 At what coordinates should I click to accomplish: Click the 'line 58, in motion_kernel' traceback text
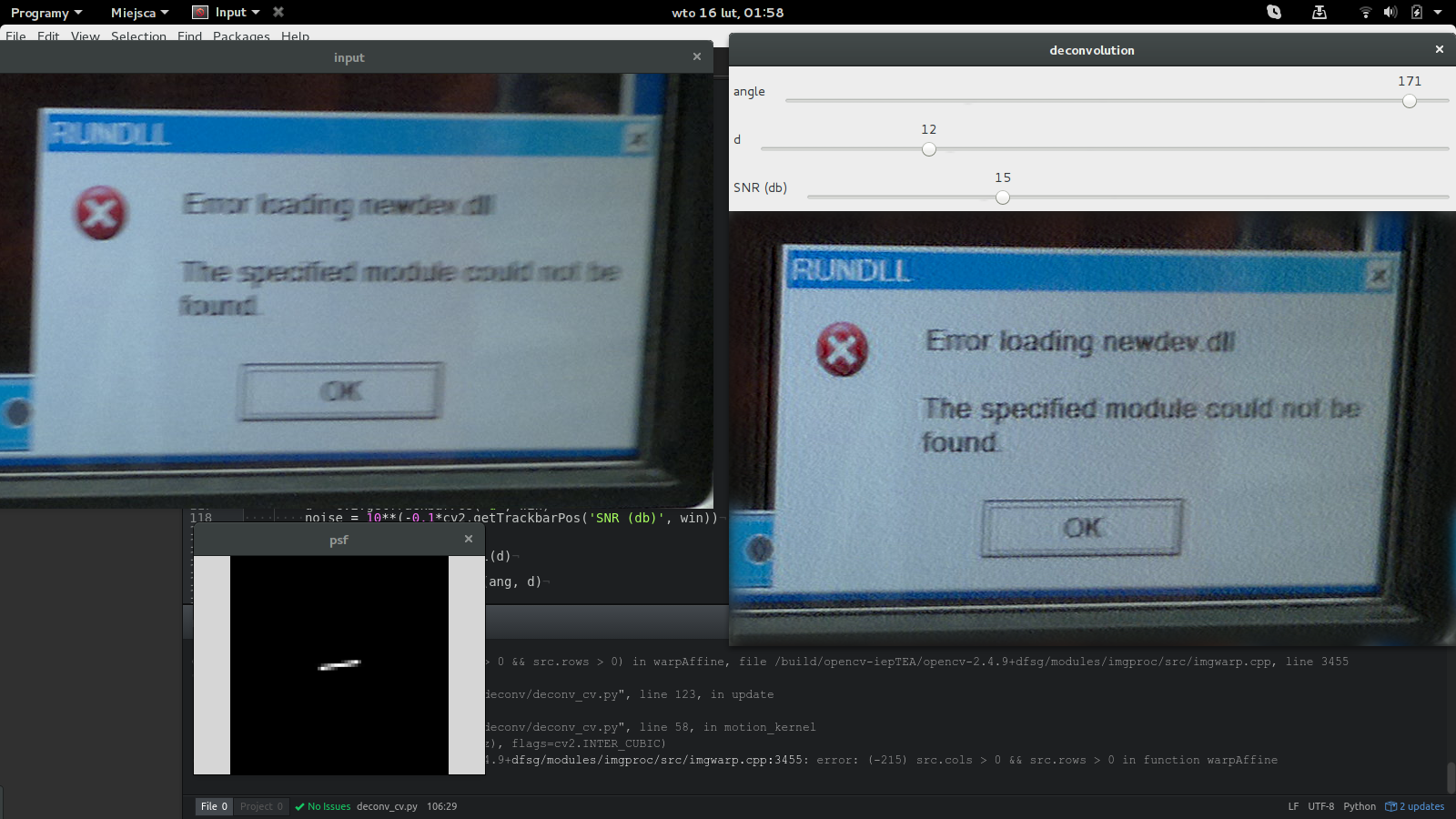tap(727, 727)
